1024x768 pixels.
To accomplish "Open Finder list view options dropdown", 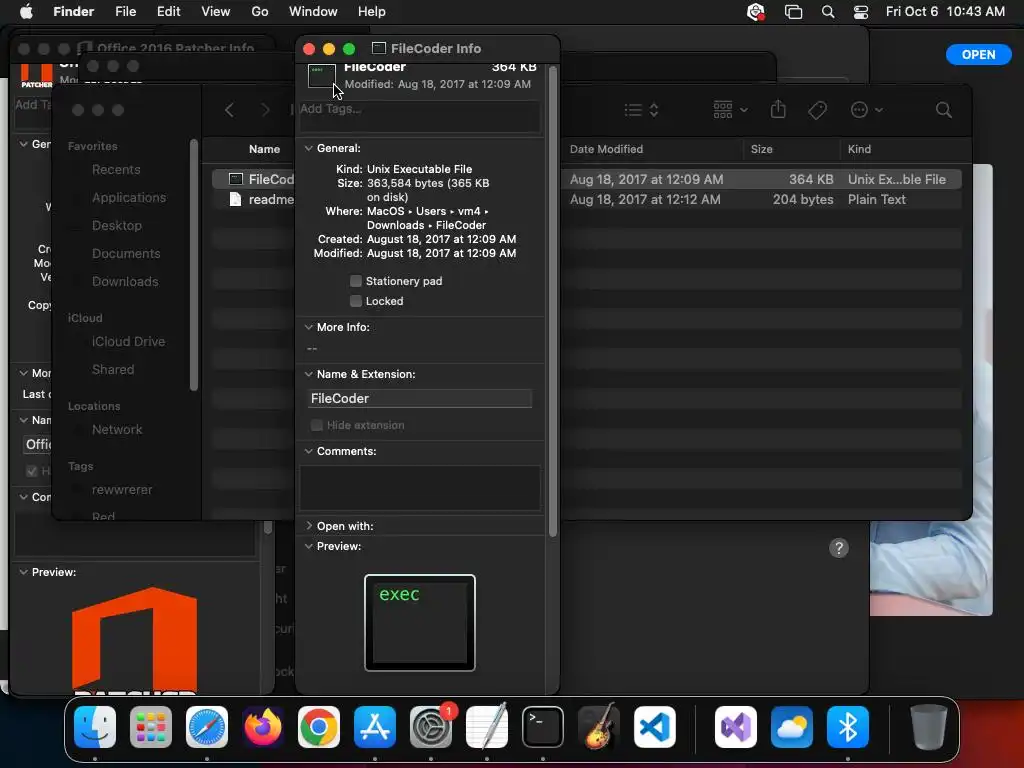I will (x=641, y=110).
